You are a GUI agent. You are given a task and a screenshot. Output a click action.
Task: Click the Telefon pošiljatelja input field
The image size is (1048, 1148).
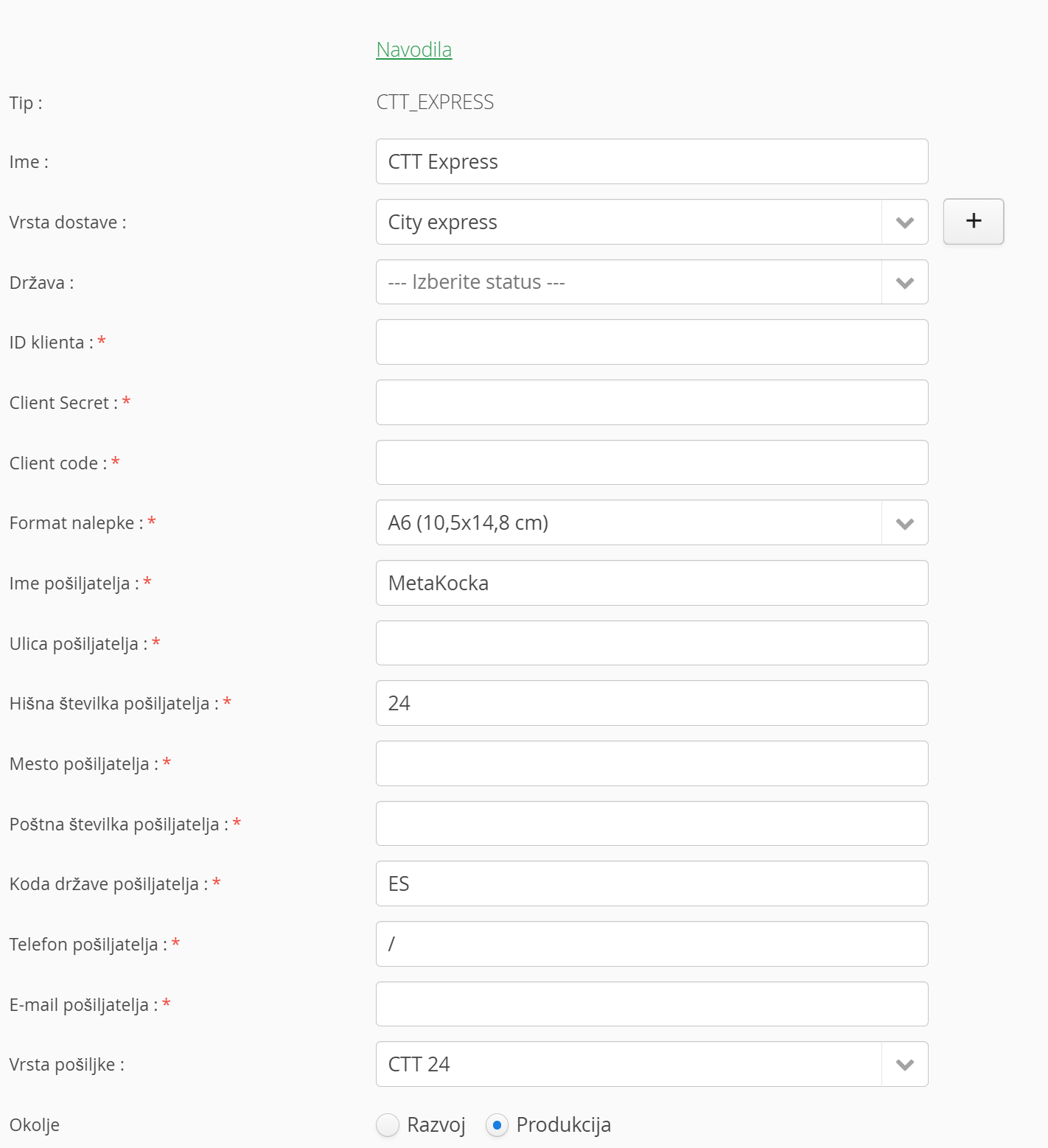(651, 944)
